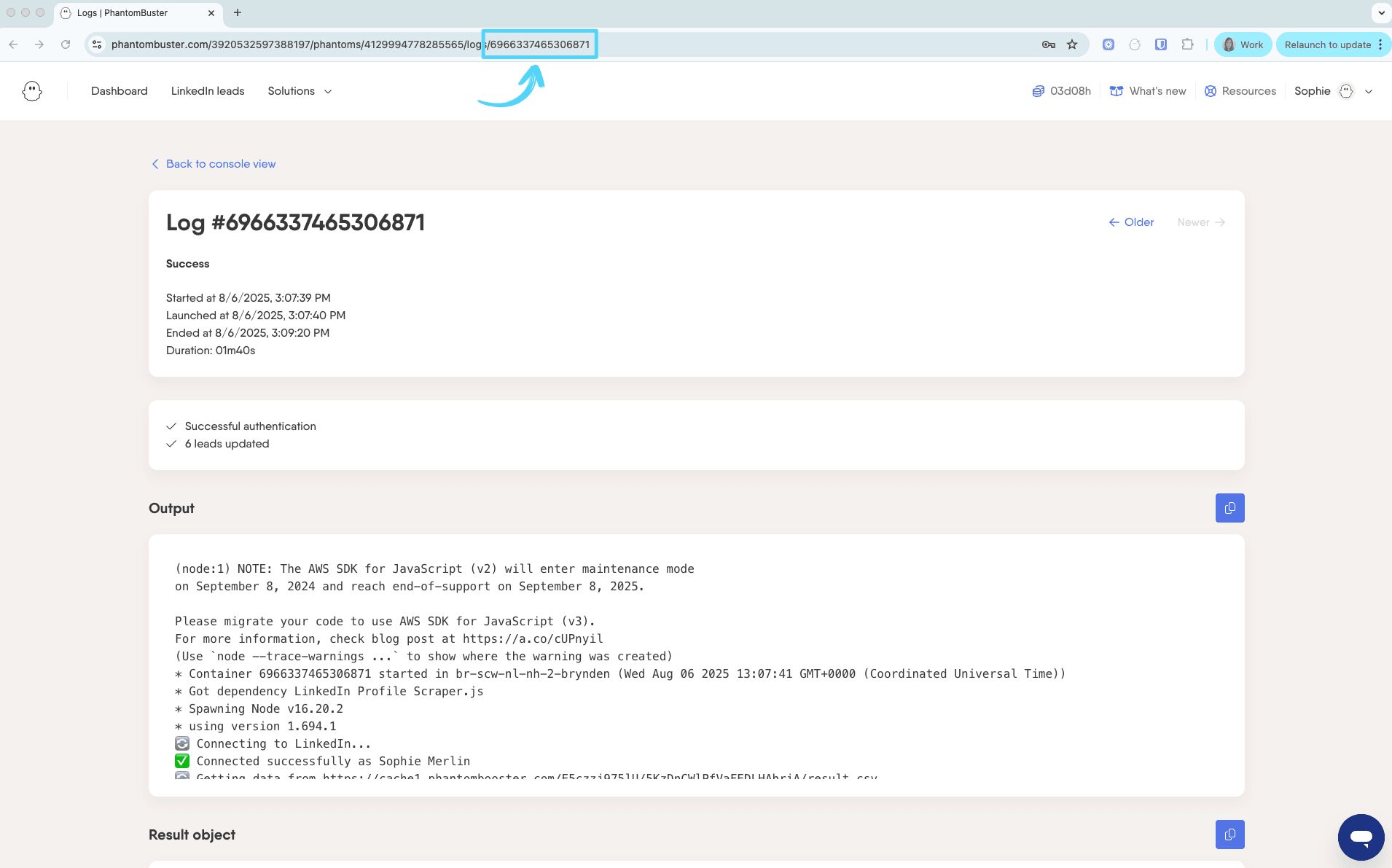The height and width of the screenshot is (868, 1392).
Task: Open the chat support bubble
Action: [1361, 837]
